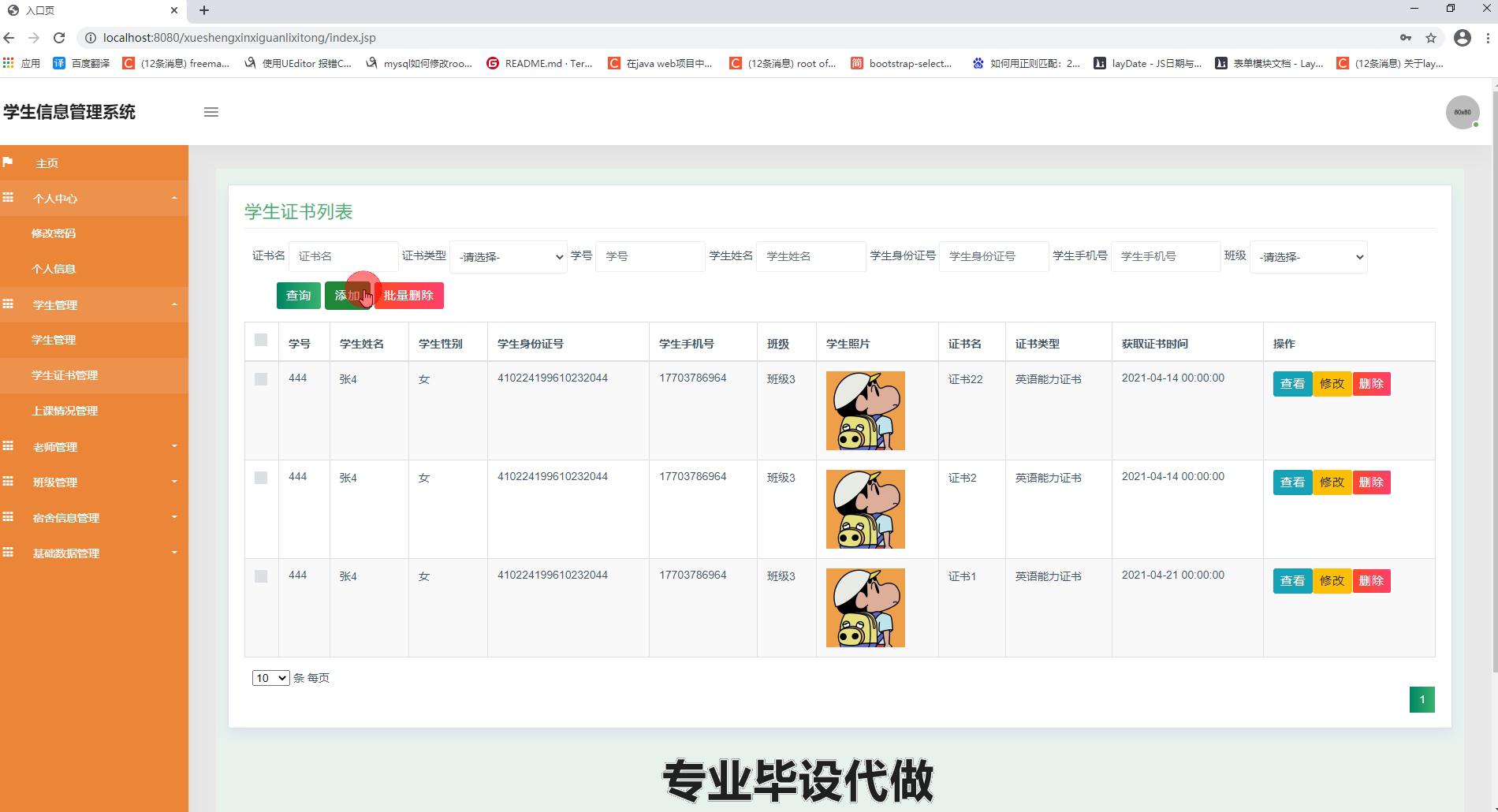Click inside the 学生姓名 input field
This screenshot has height=812, width=1498.
pyautogui.click(x=810, y=256)
